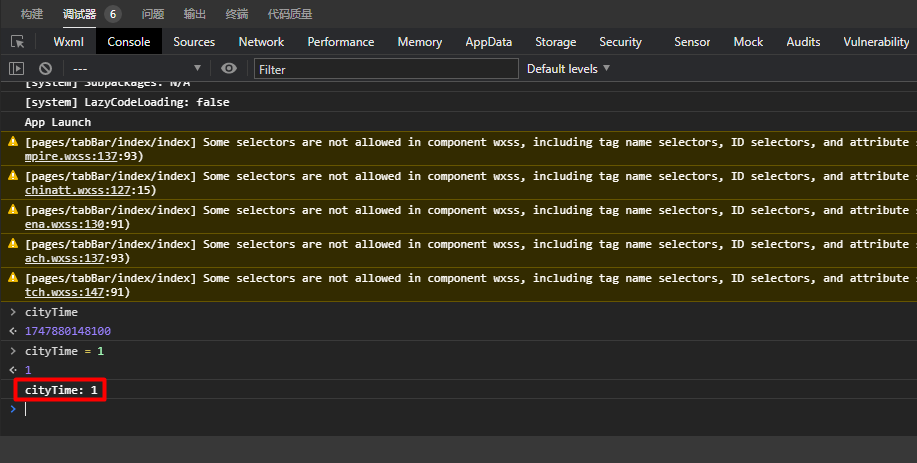This screenshot has height=463, width=917.
Task: Click the output value 1747880148100
Action: tap(68, 331)
